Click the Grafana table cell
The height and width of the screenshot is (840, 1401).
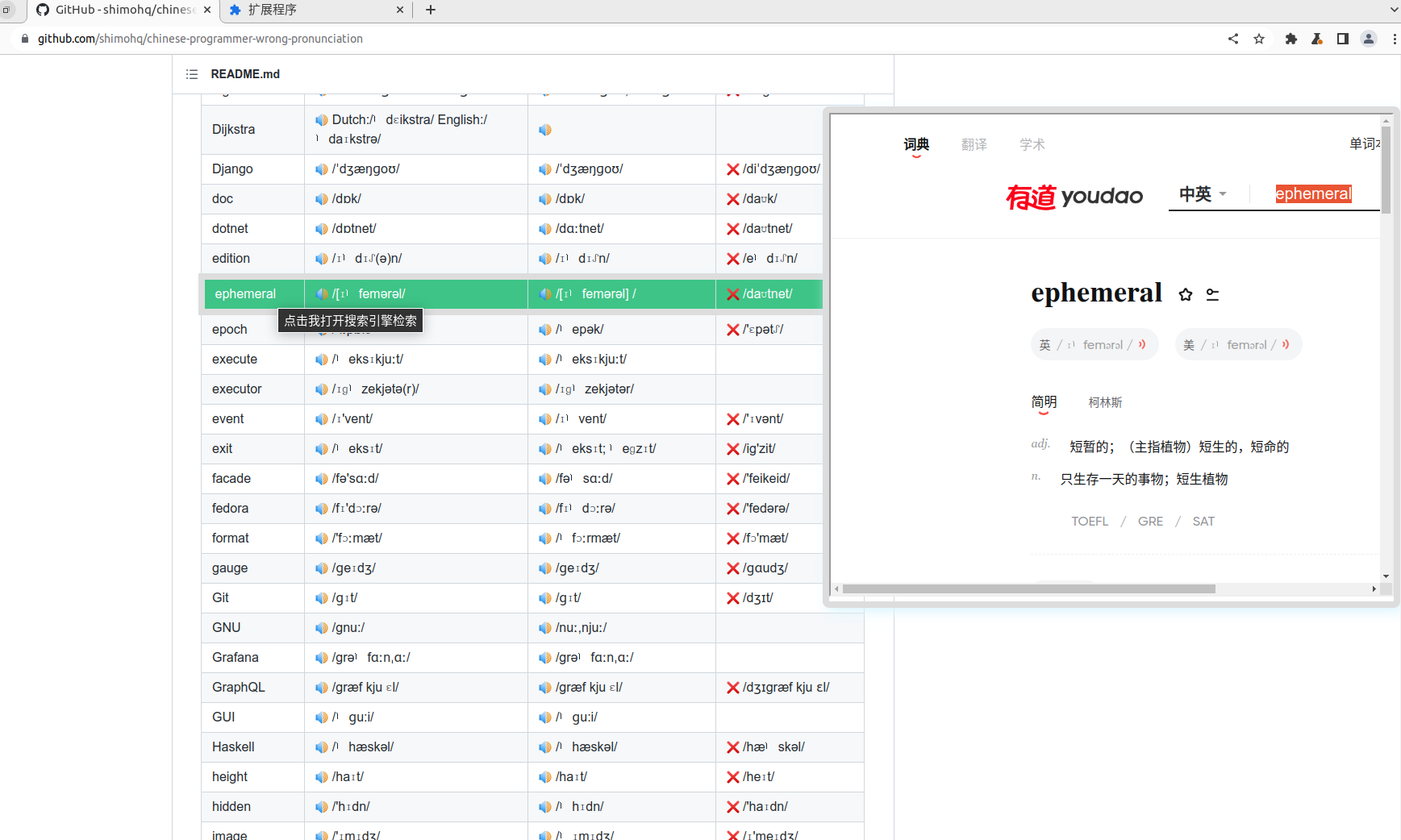[252, 658]
